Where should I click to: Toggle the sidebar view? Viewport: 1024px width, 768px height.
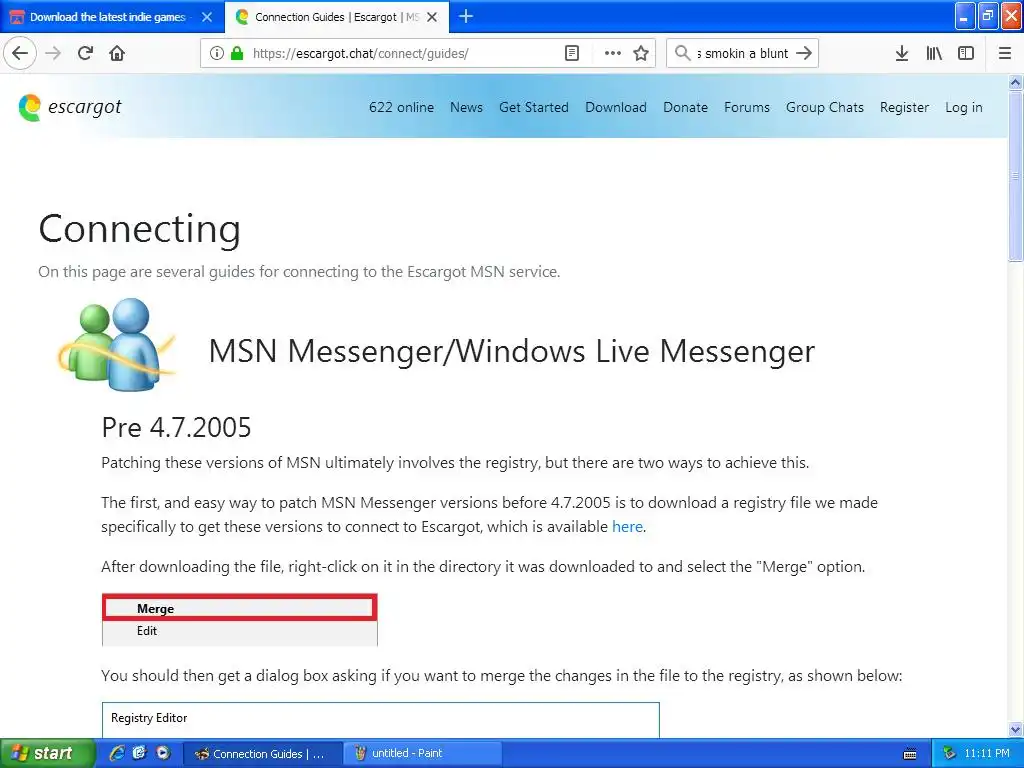(966, 53)
